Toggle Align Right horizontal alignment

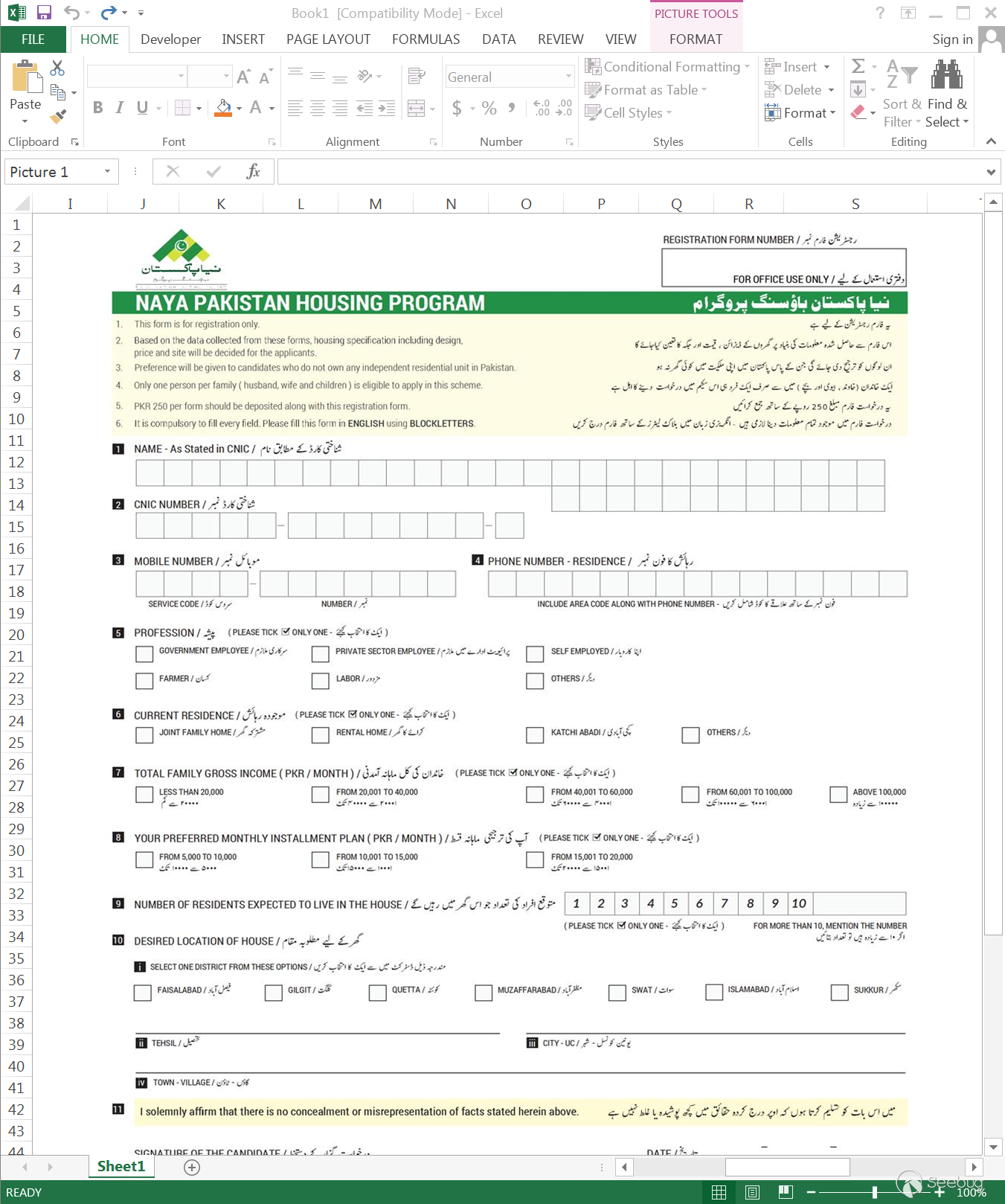340,109
